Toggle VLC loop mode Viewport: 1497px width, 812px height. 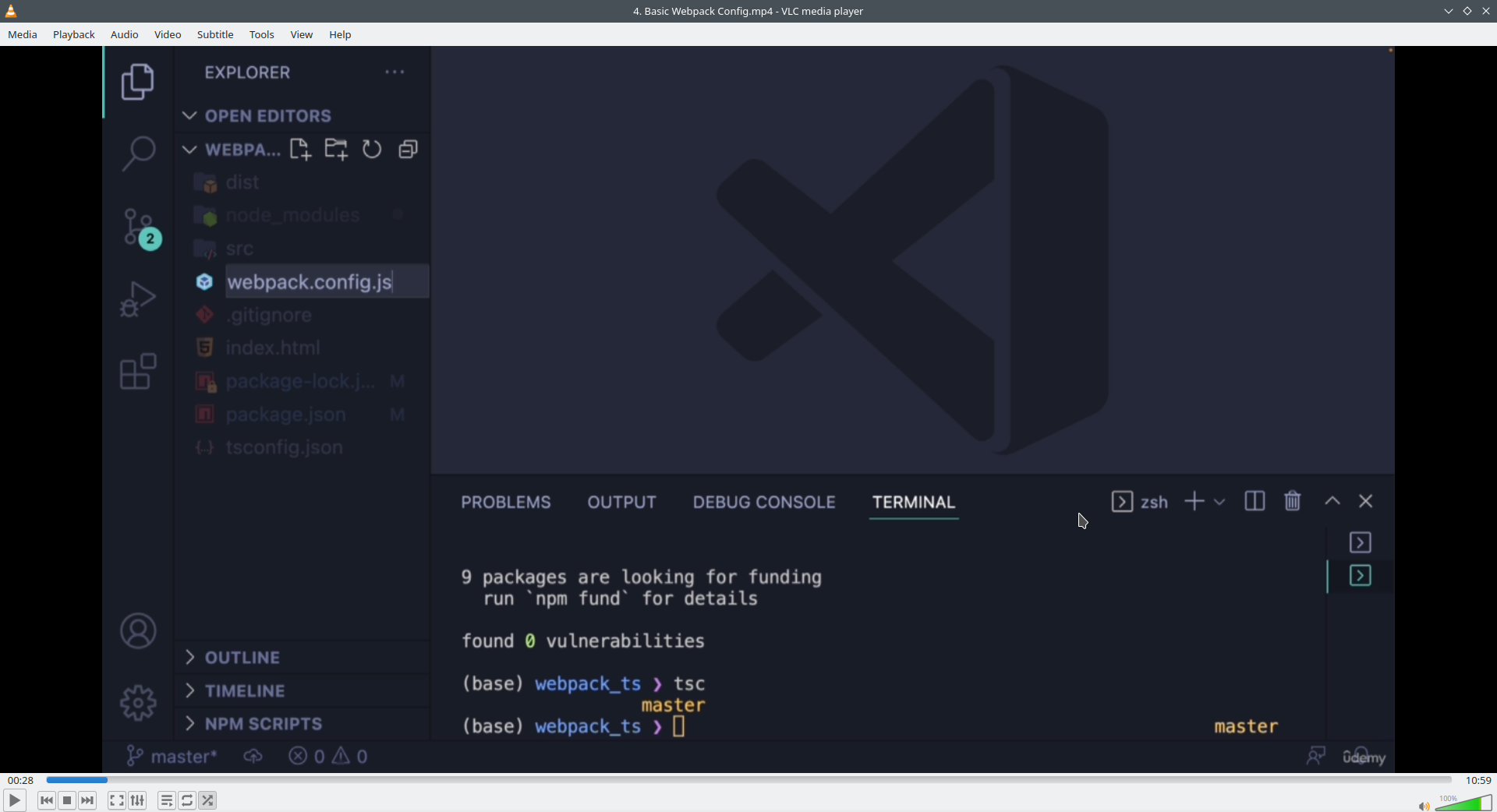coord(187,800)
